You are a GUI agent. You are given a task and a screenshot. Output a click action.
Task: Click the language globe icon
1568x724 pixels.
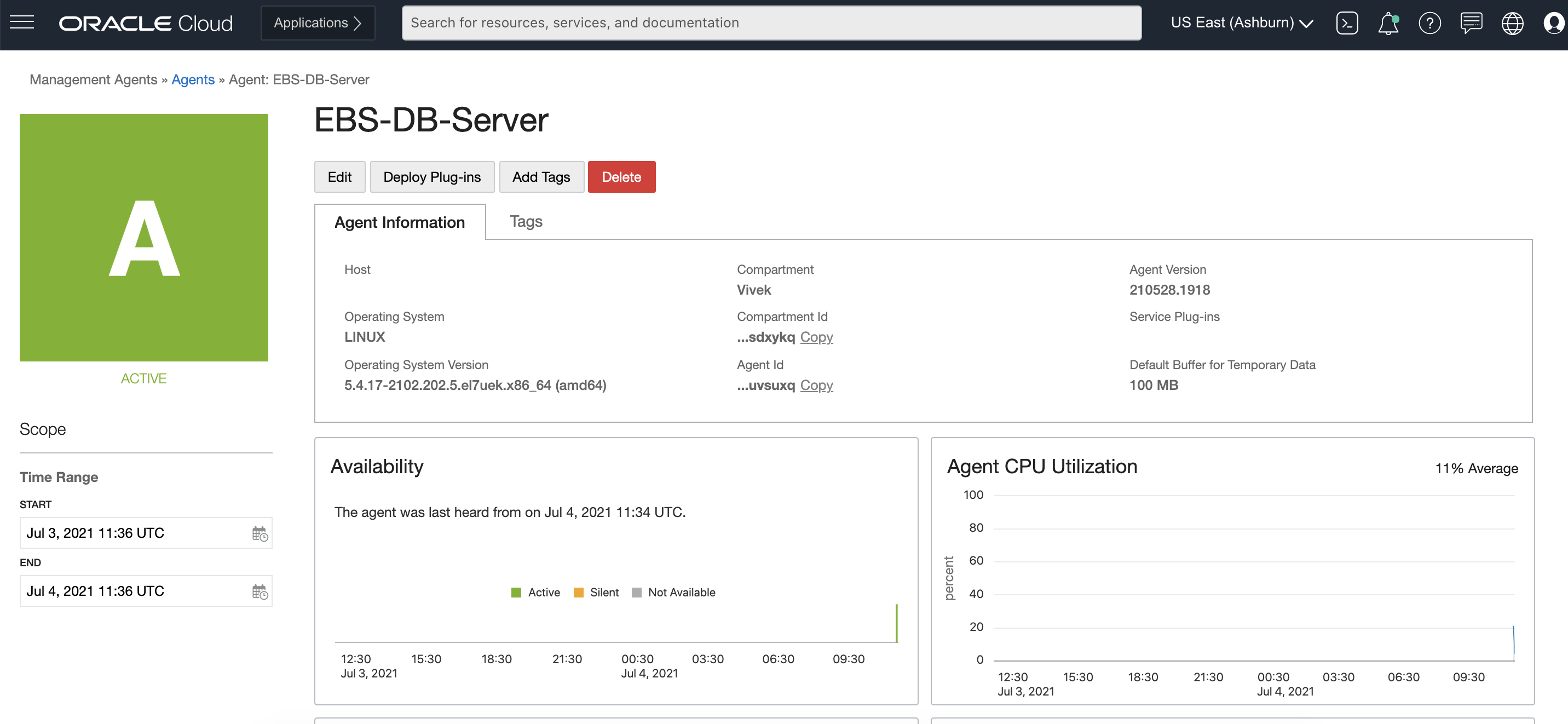point(1512,23)
